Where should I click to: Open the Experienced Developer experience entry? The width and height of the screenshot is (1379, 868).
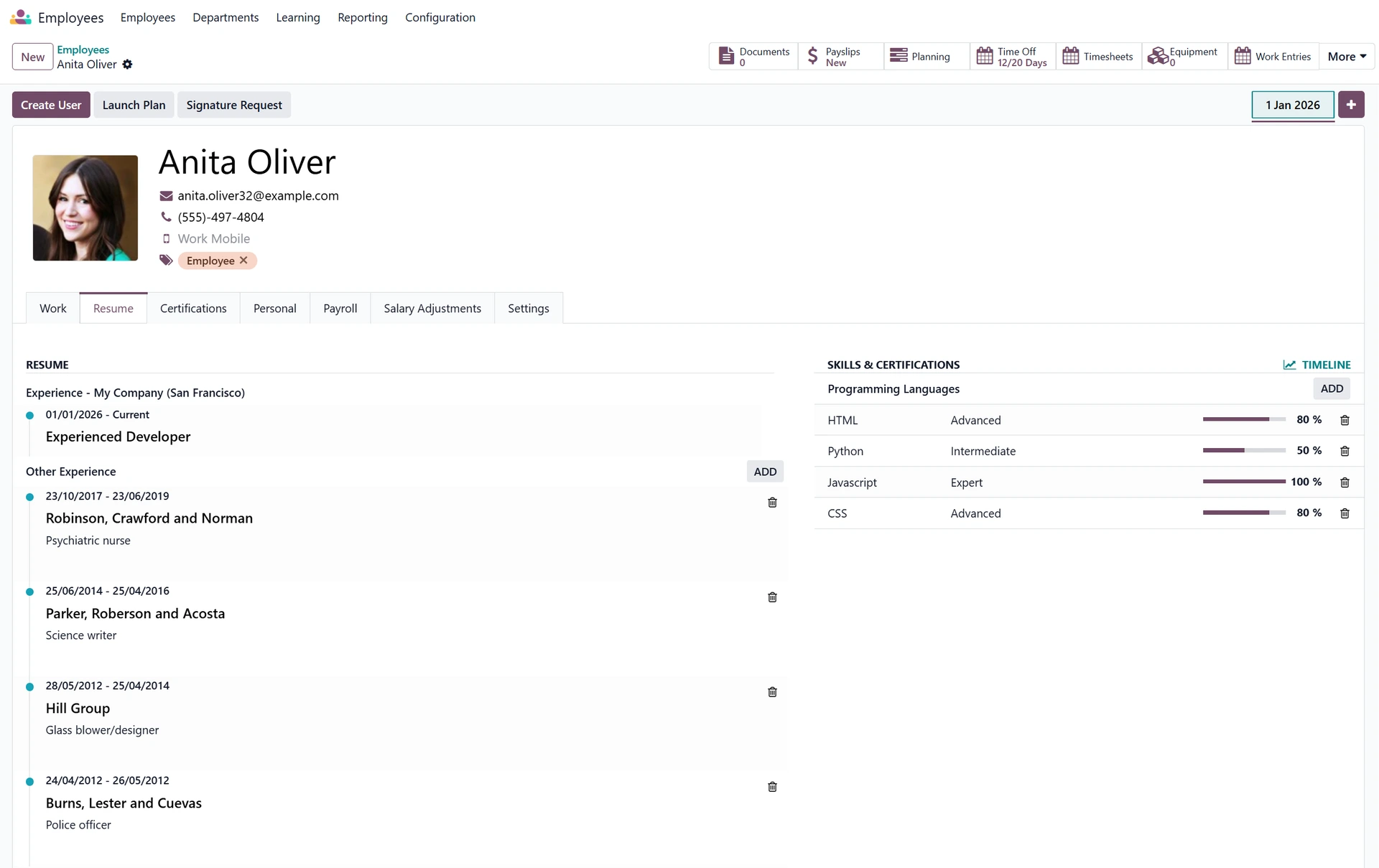[119, 437]
